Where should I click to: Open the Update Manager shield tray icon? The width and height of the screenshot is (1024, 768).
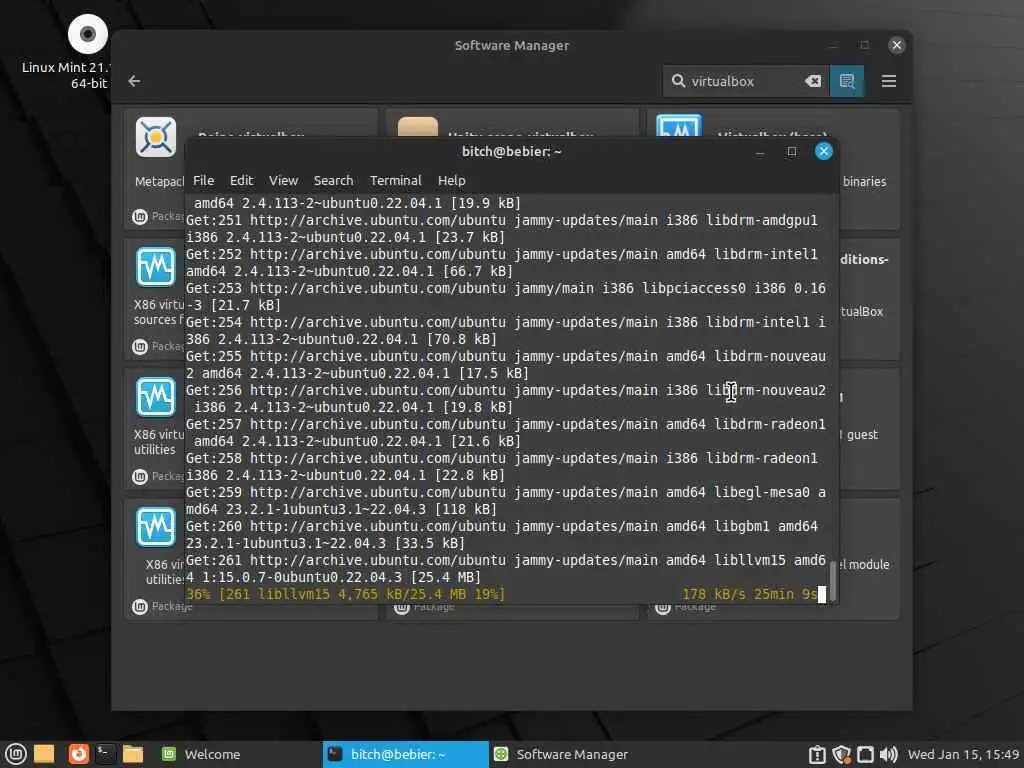841,754
